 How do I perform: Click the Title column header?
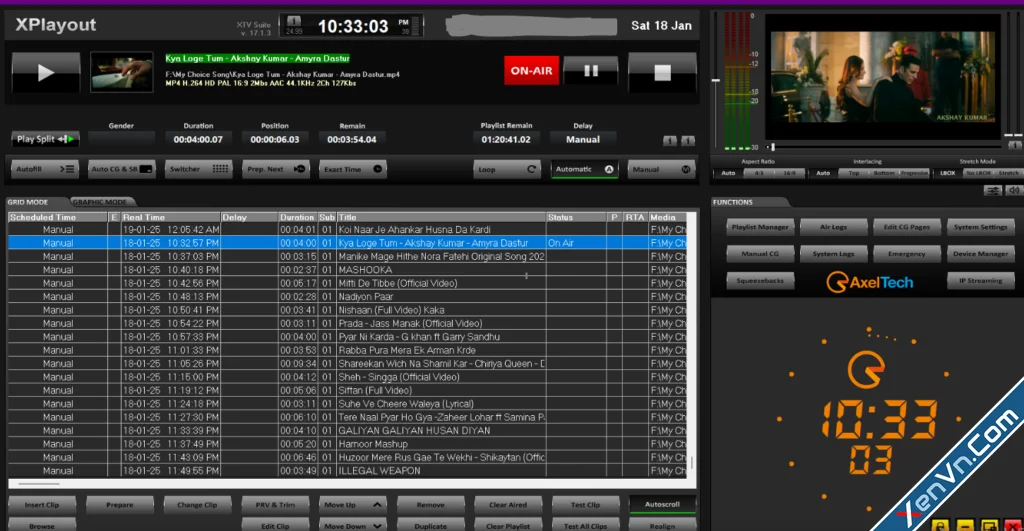(441, 217)
